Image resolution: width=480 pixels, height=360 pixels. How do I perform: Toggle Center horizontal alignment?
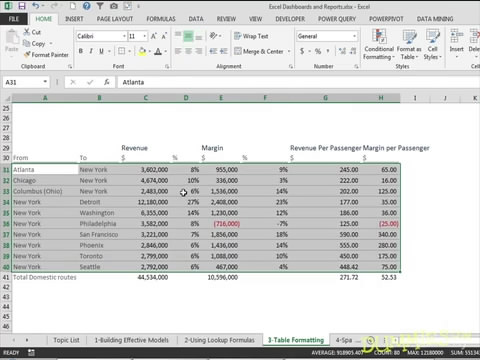(188, 51)
